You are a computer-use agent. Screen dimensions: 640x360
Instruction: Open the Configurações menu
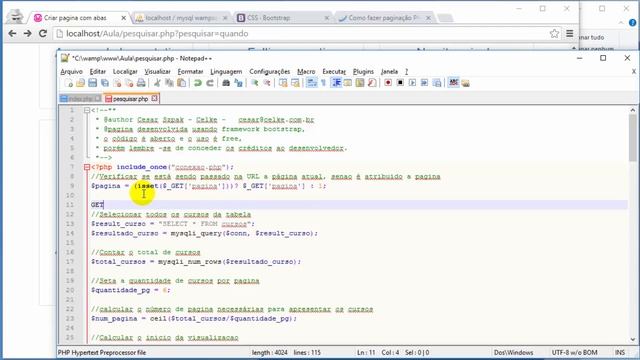tap(269, 71)
